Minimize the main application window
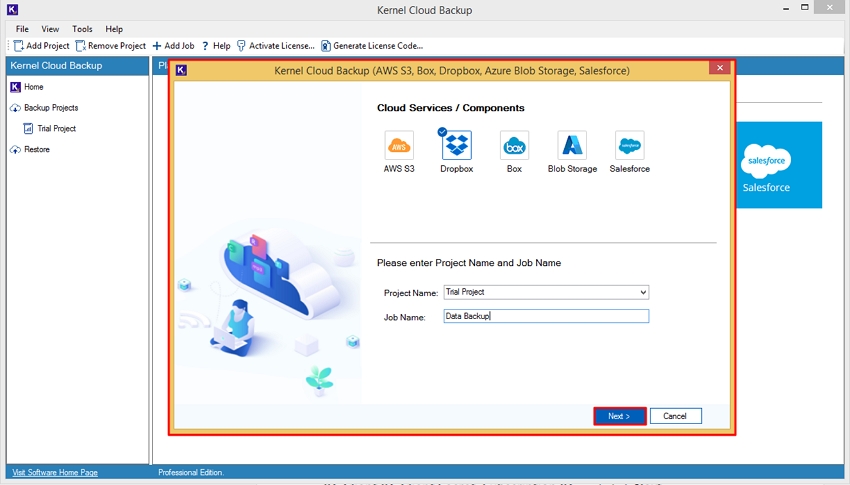850x485 pixels. point(786,8)
